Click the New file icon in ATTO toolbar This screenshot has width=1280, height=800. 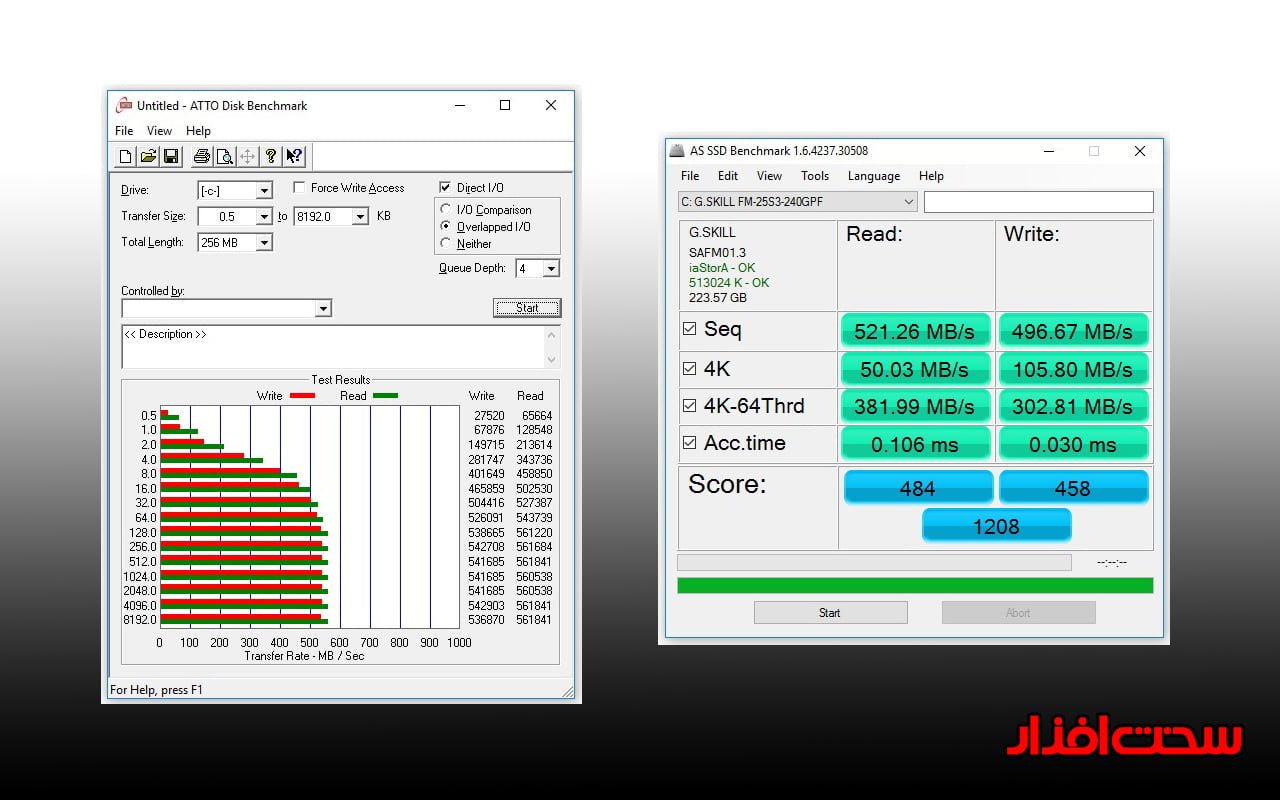click(x=125, y=156)
